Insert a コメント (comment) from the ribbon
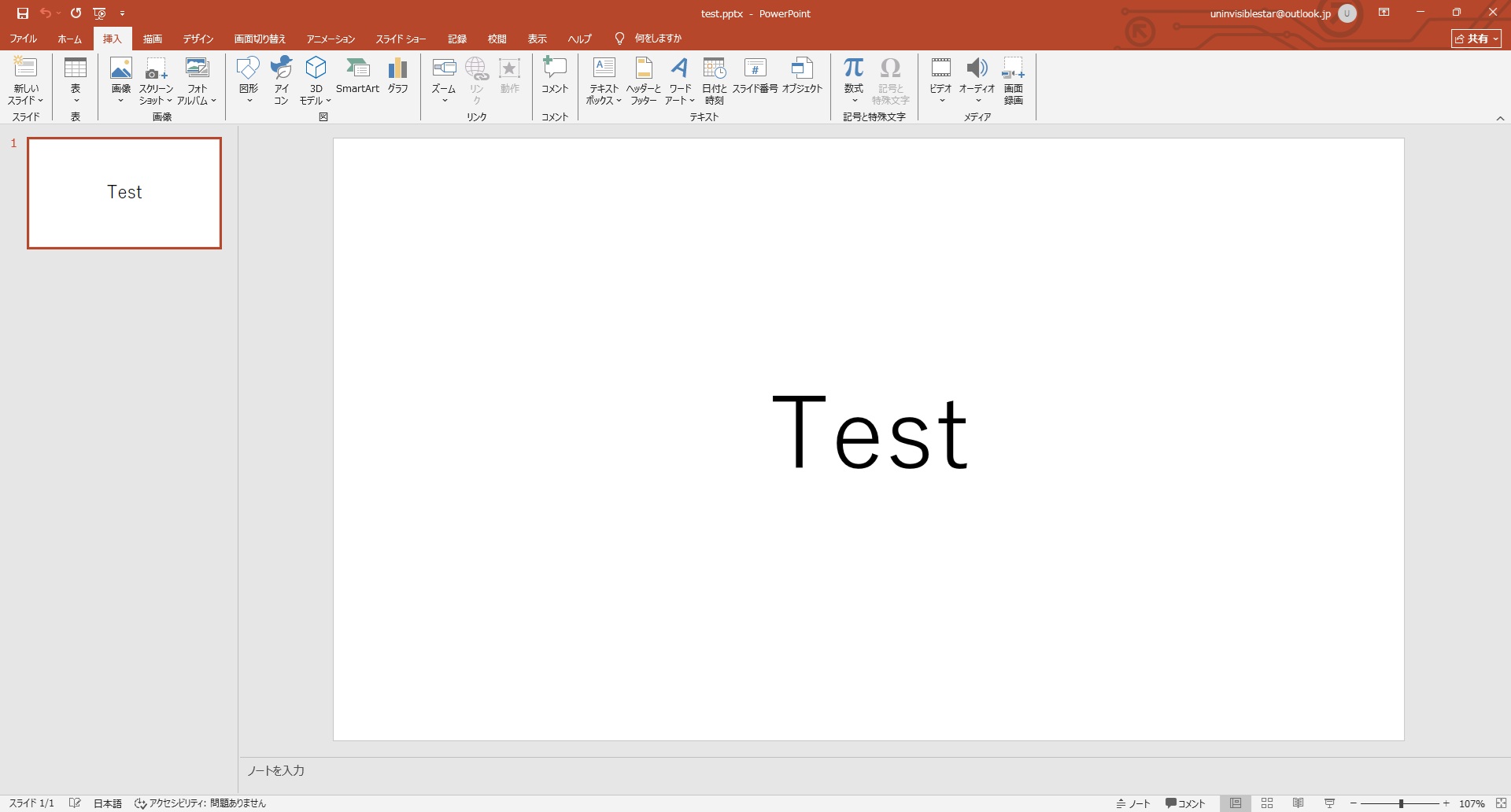The height and width of the screenshot is (812, 1511). click(555, 76)
